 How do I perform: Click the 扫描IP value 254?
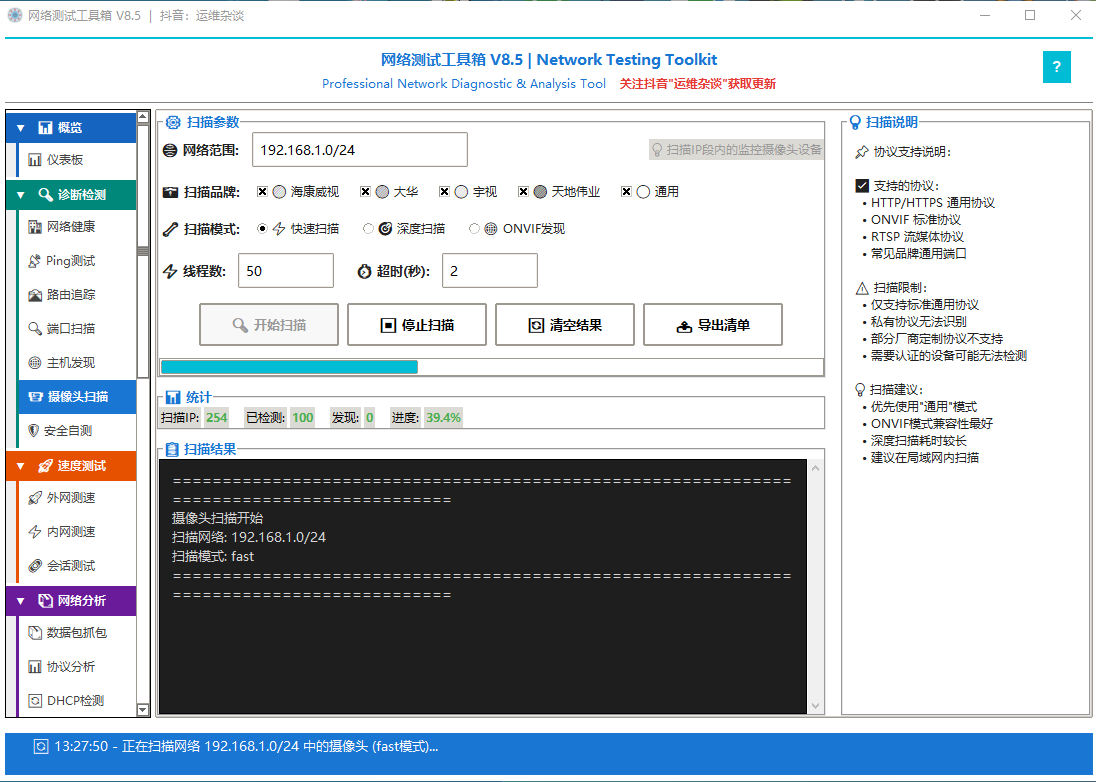216,418
